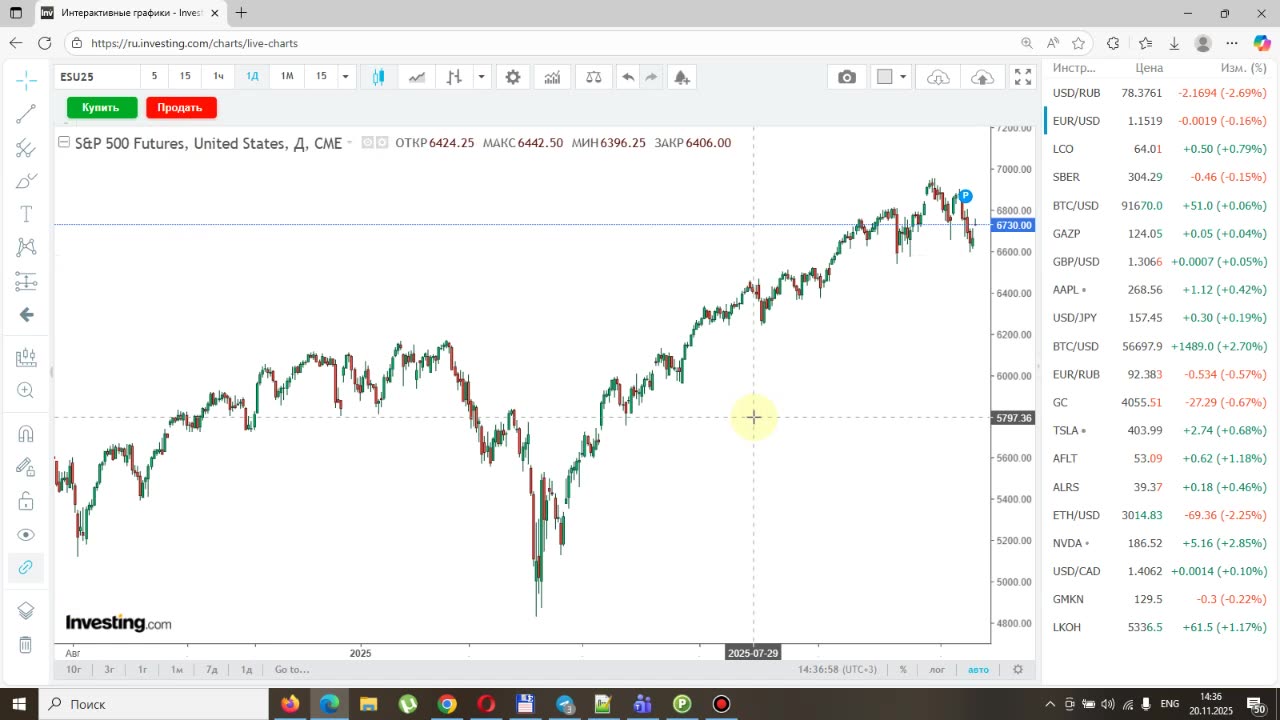
Task: Sort watchlist by Цена column header
Action: (1149, 68)
